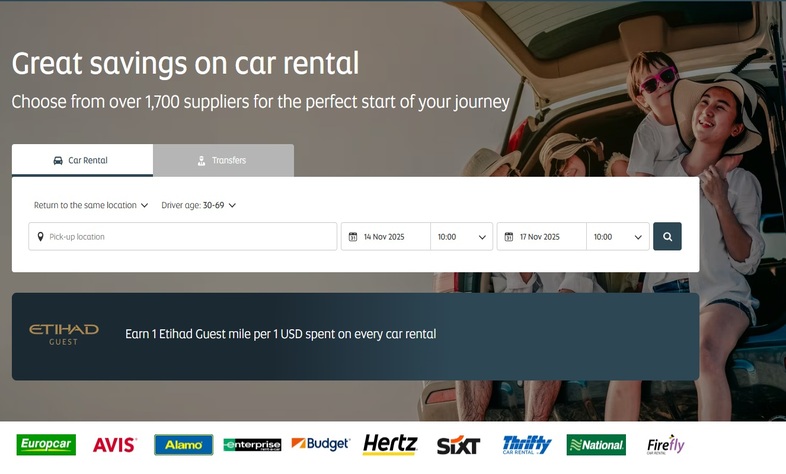Open the 14 Nov 2025 pick-up date
The image size is (786, 474).
pyautogui.click(x=386, y=237)
